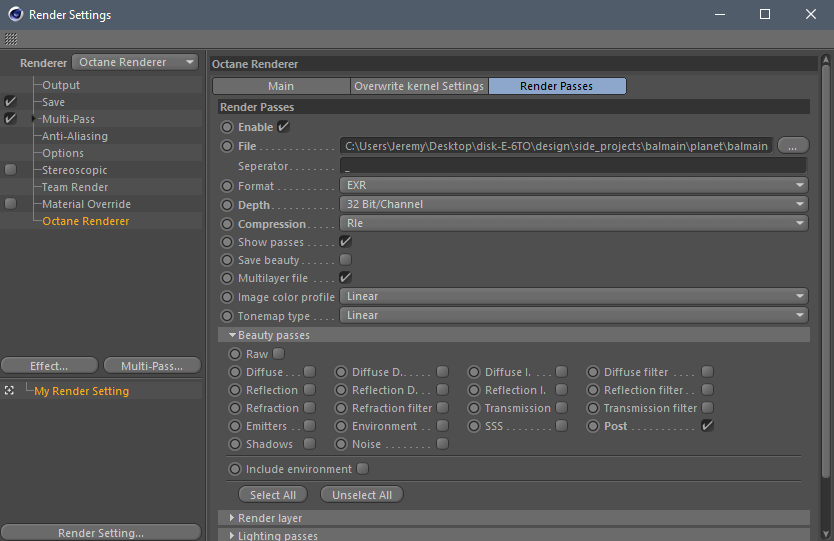
Task: Select Anti-Aliasing in the settings list
Action: click(75, 136)
